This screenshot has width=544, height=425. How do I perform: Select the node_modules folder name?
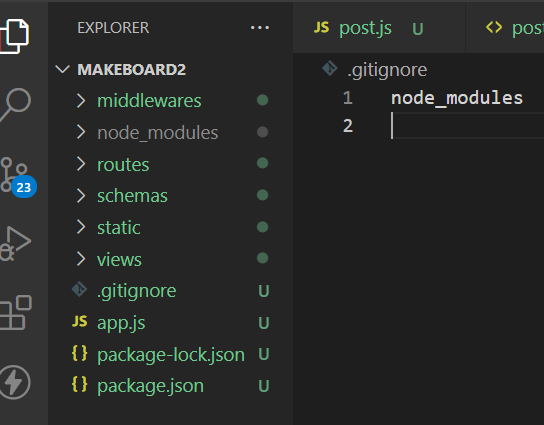(x=158, y=133)
